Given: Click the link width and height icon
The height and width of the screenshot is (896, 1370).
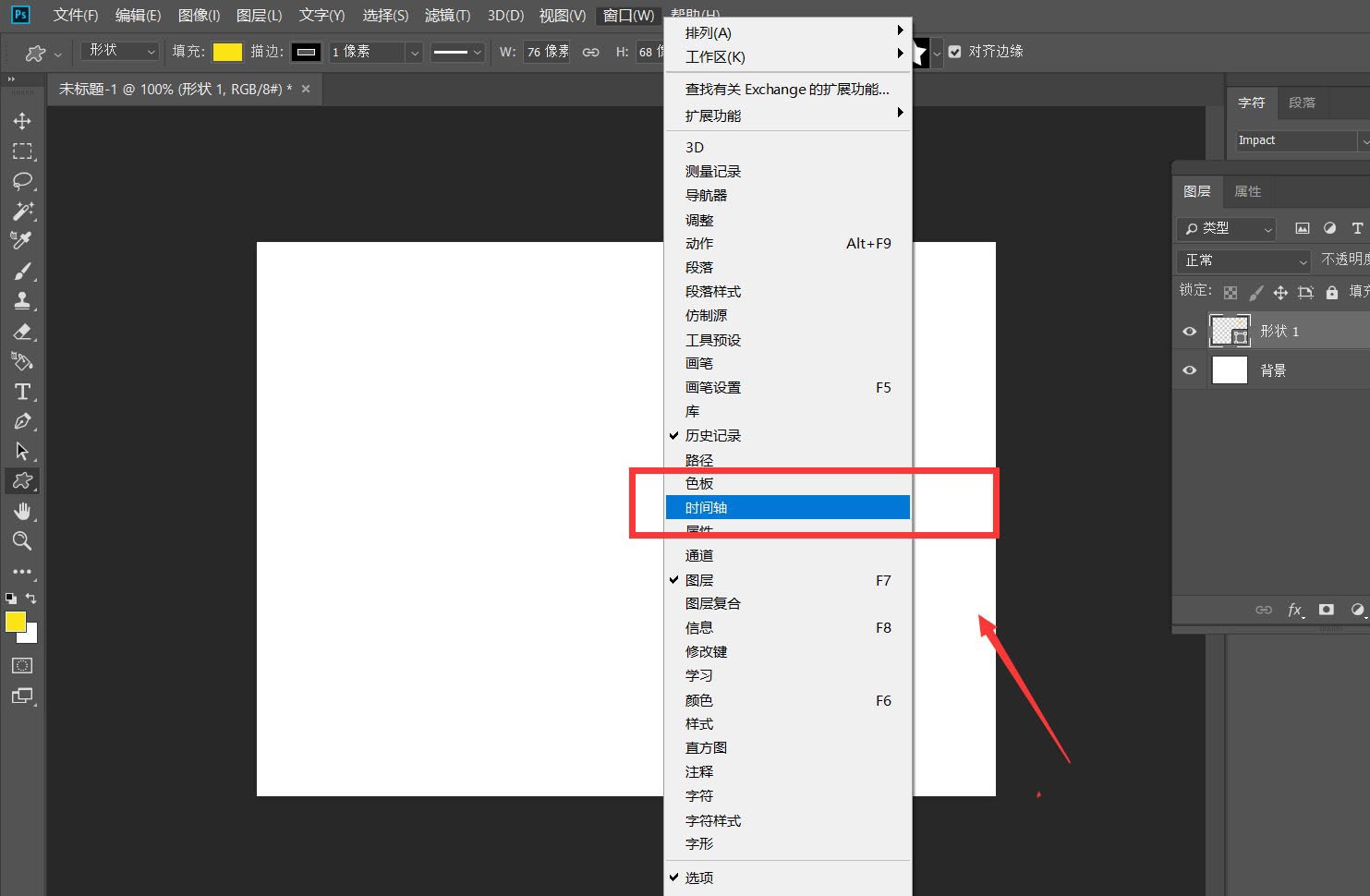Looking at the screenshot, I should tap(591, 52).
